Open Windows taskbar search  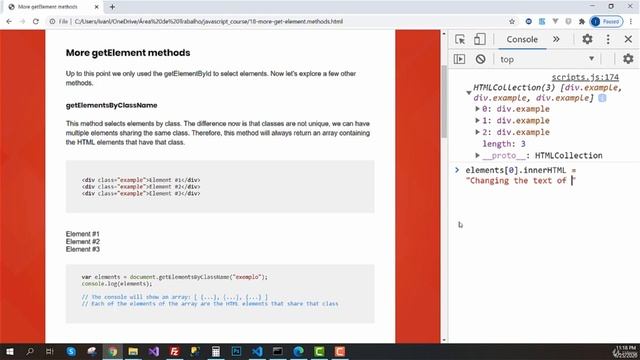click(30, 351)
